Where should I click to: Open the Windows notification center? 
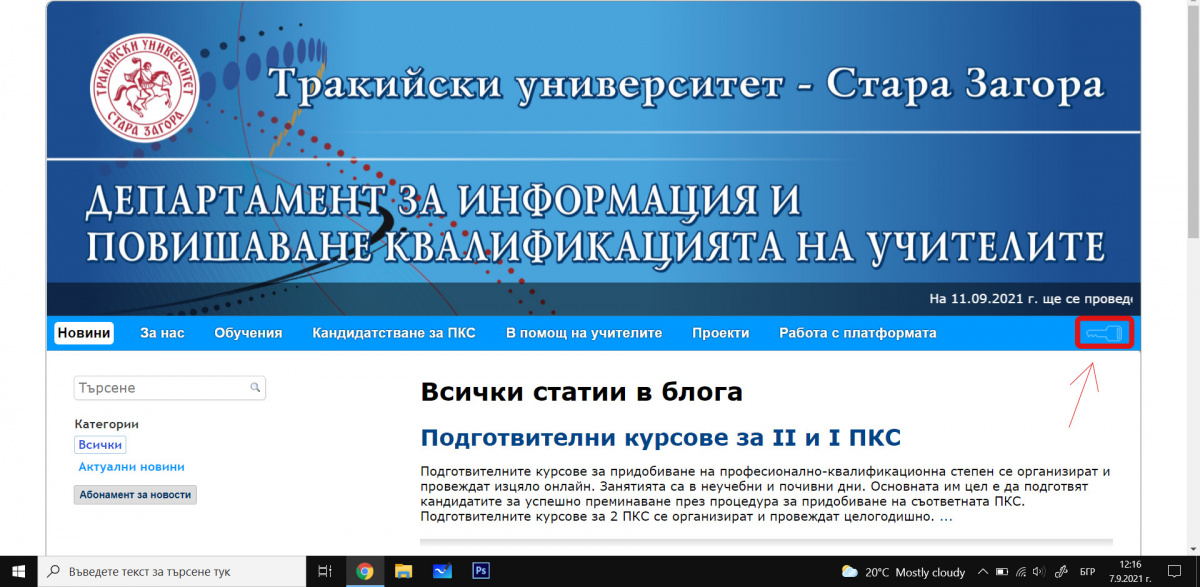(1174, 572)
